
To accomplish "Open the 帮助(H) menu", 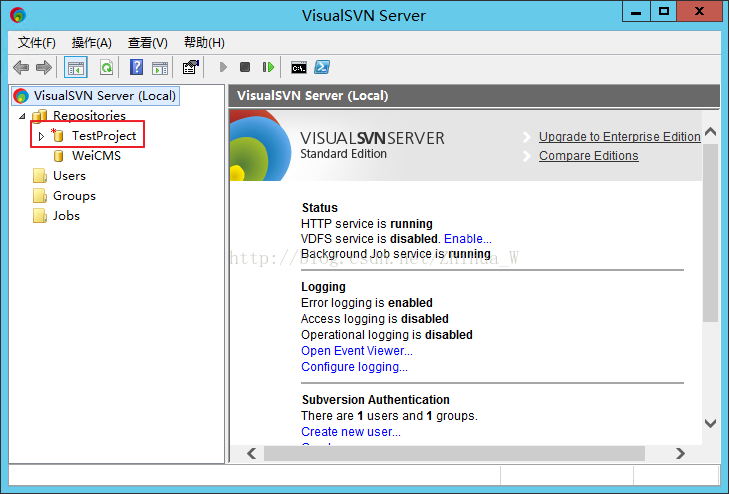I will tap(204, 43).
